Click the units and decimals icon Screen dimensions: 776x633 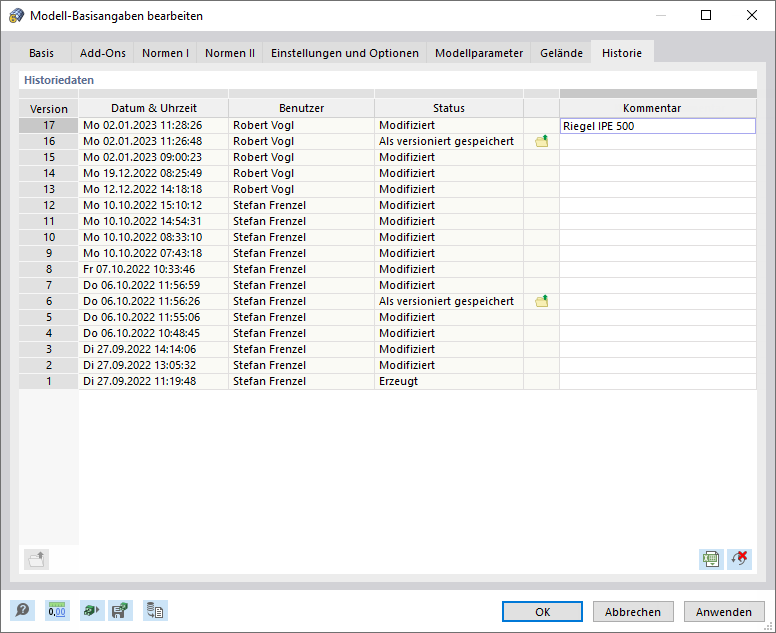point(57,611)
